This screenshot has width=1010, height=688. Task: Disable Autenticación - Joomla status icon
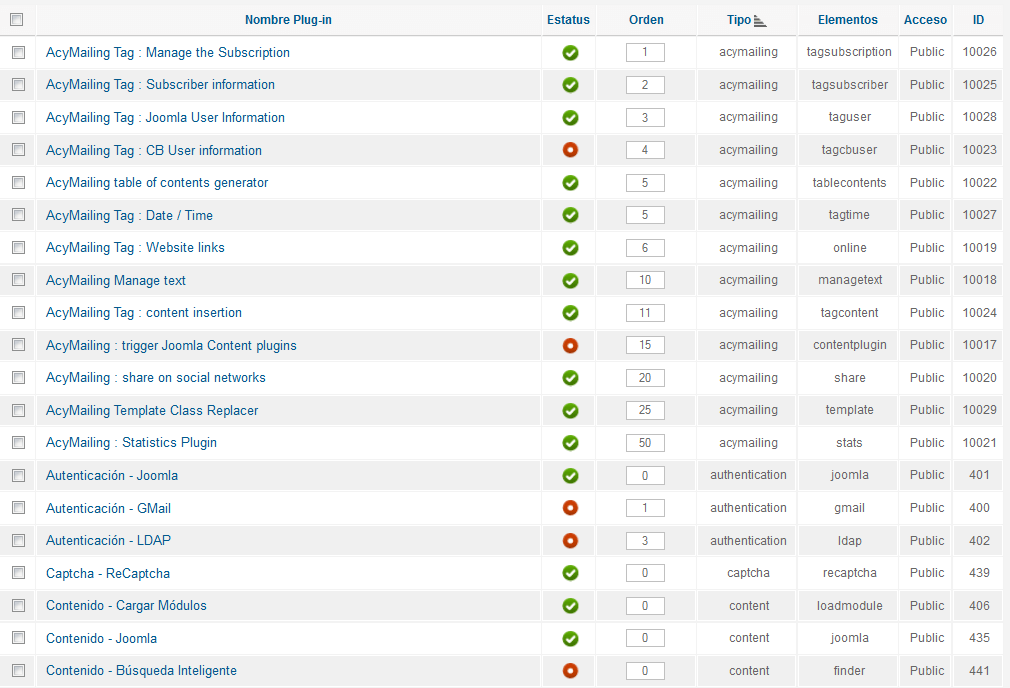point(570,476)
